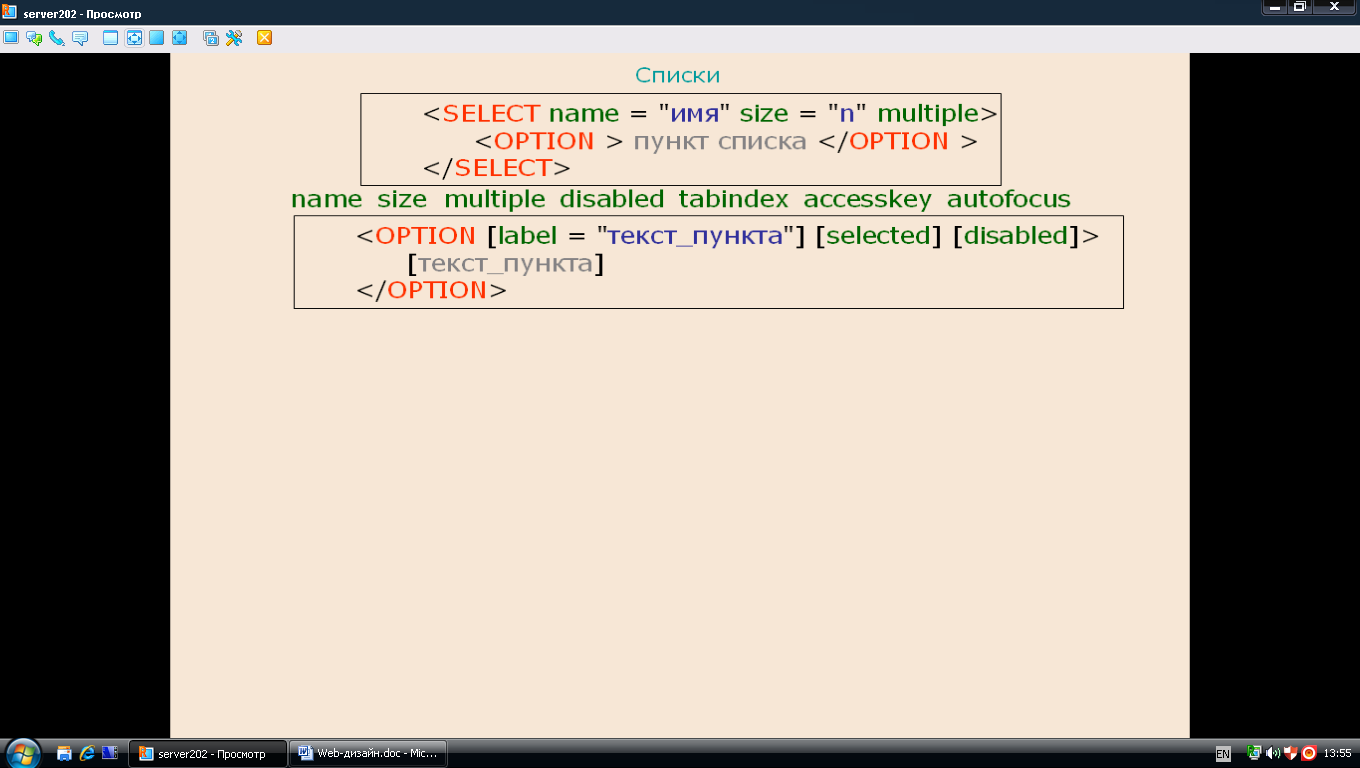Click the third quick launch window switcher icon
This screenshot has height=768, width=1360.
pos(110,753)
